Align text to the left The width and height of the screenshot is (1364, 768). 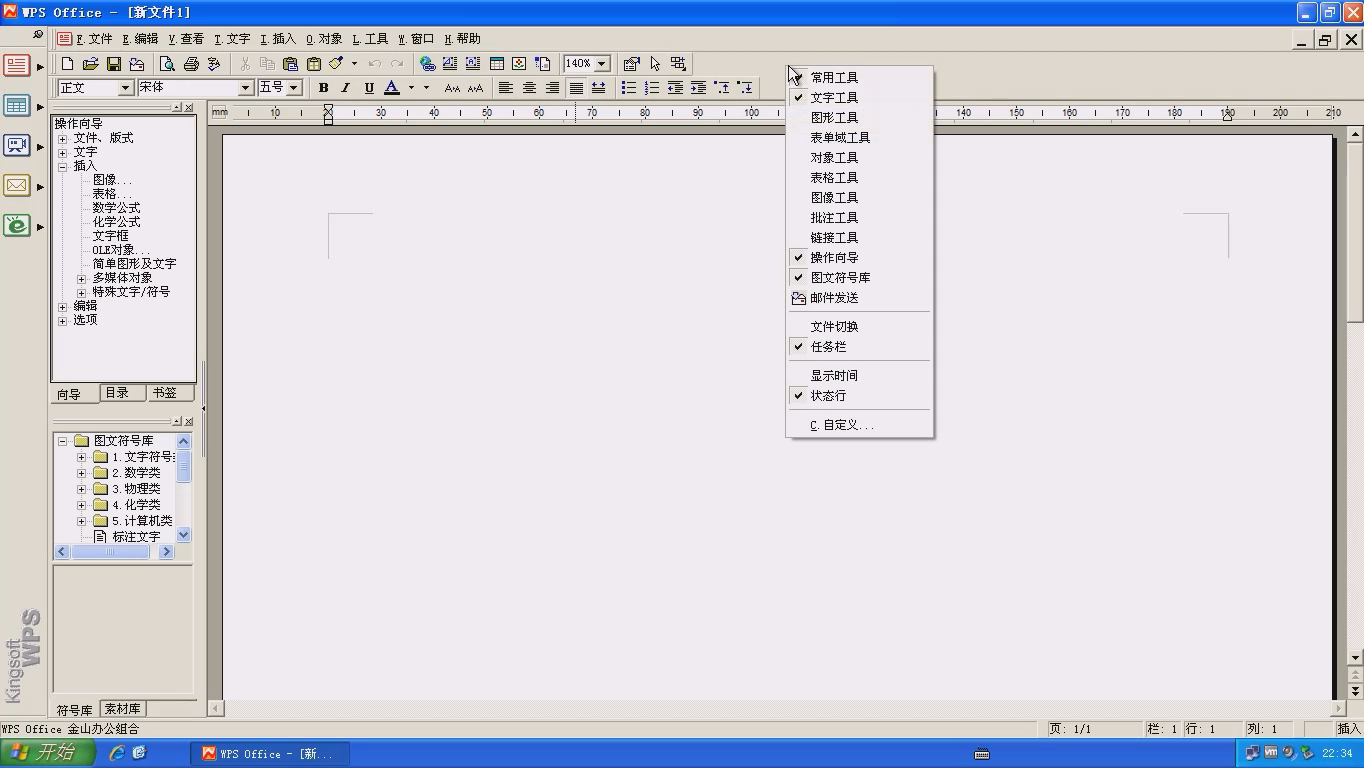[x=506, y=88]
